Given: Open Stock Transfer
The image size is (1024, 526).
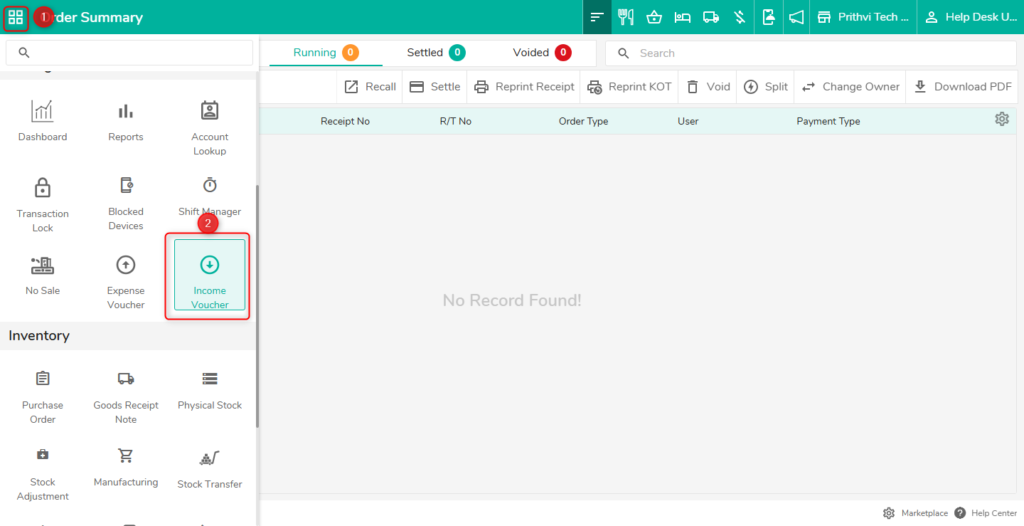Looking at the screenshot, I should (x=210, y=468).
